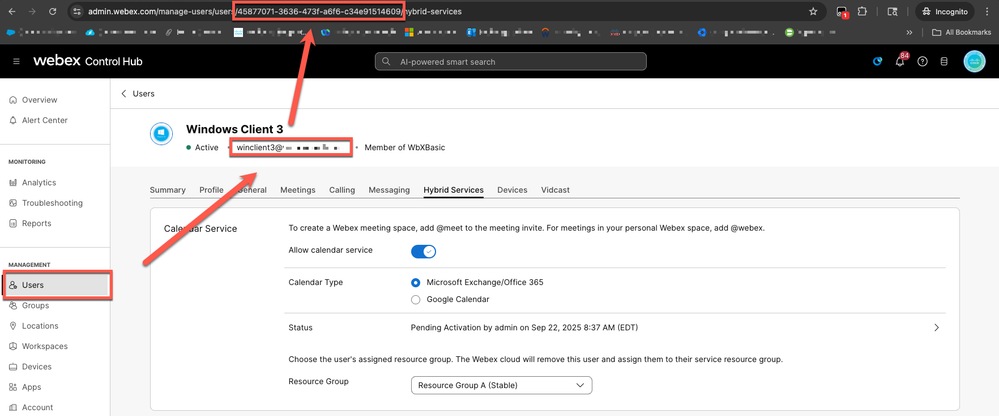Select Users under Management
This screenshot has height=416, width=999.
coord(57,285)
